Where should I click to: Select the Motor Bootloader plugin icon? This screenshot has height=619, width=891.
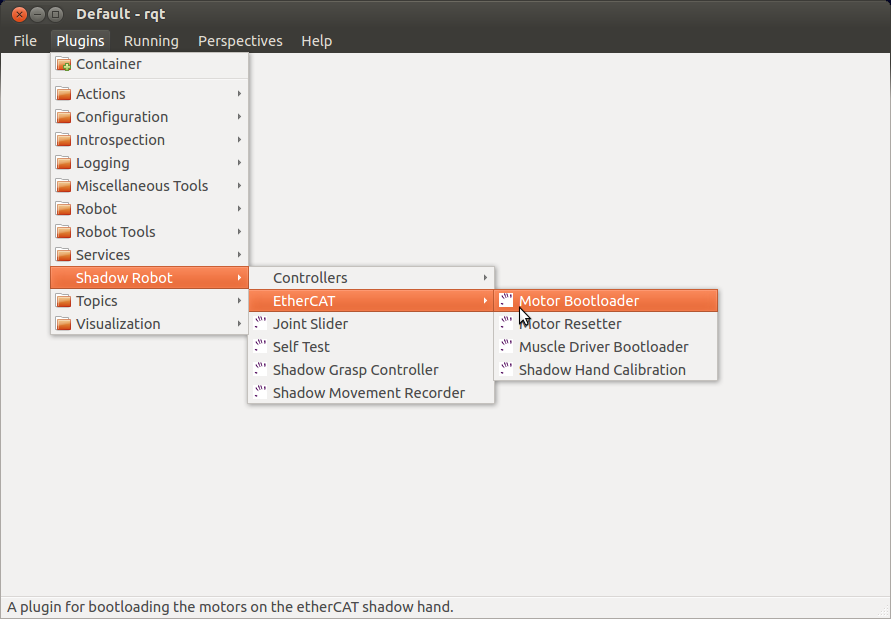click(x=506, y=300)
